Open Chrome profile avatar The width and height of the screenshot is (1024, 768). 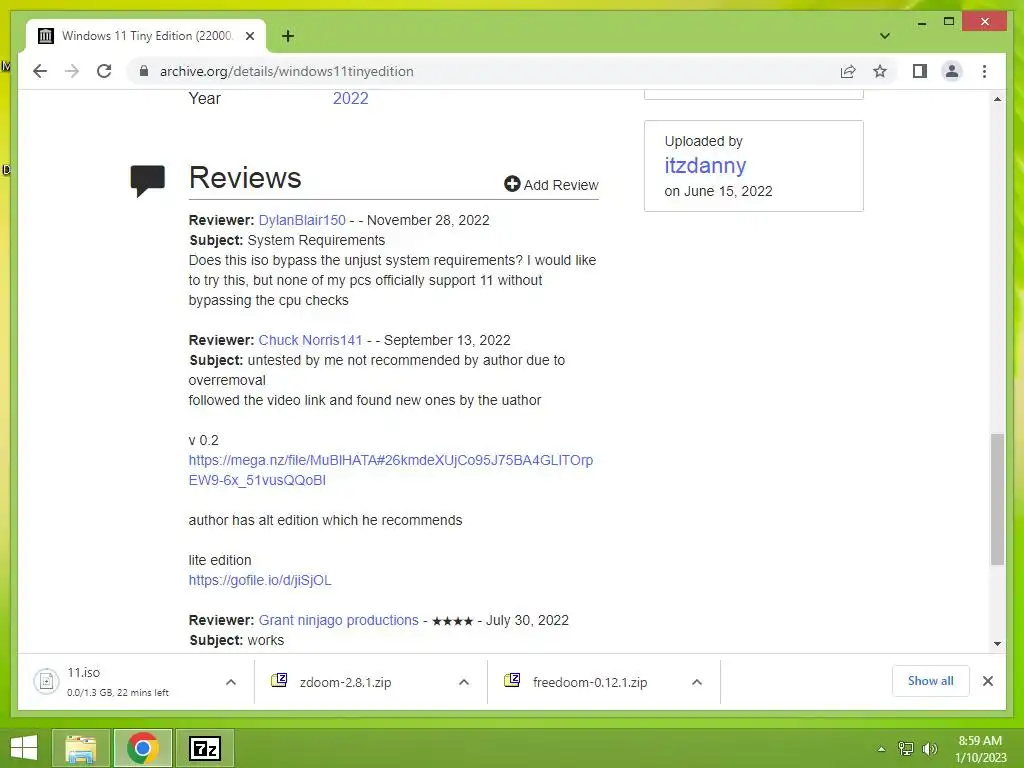click(x=952, y=71)
